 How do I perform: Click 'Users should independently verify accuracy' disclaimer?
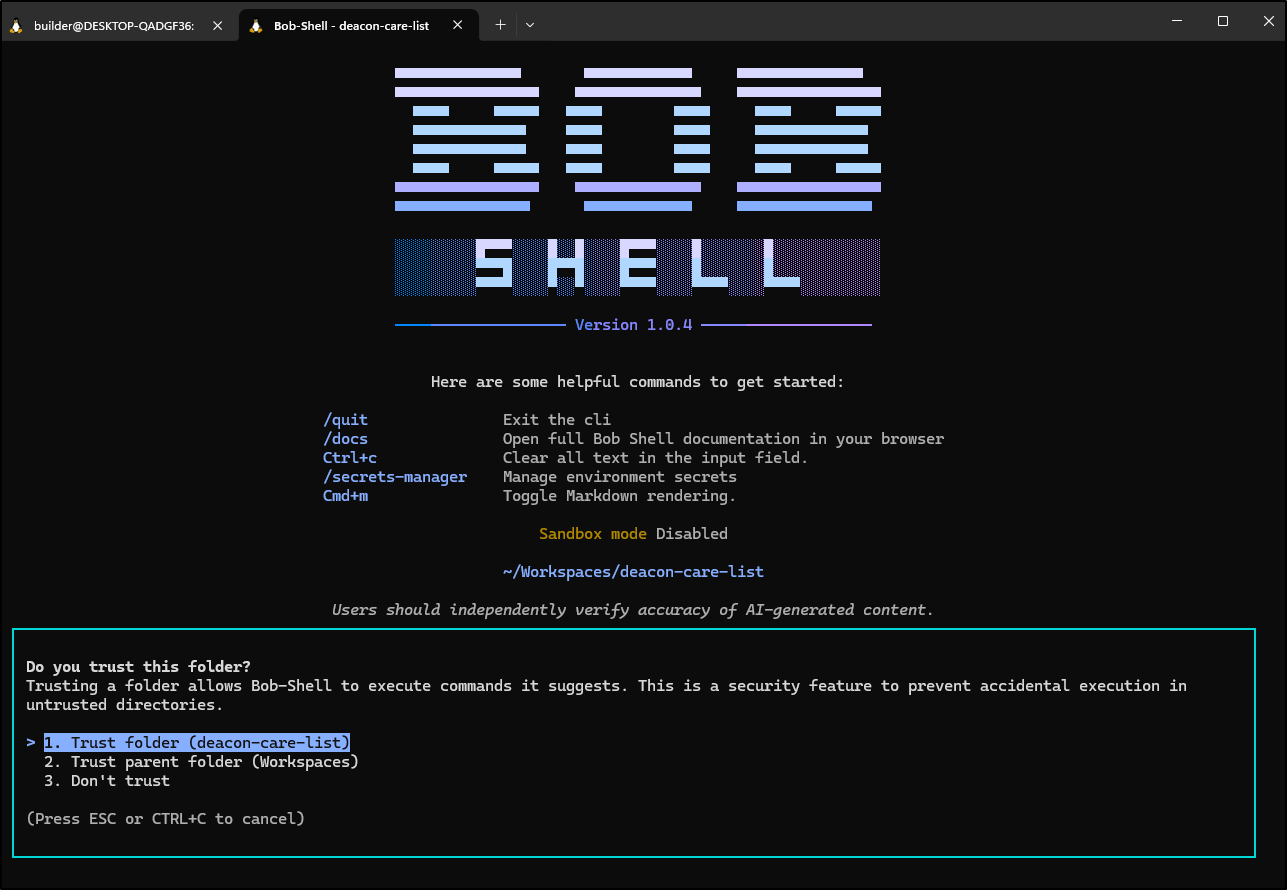tap(633, 610)
